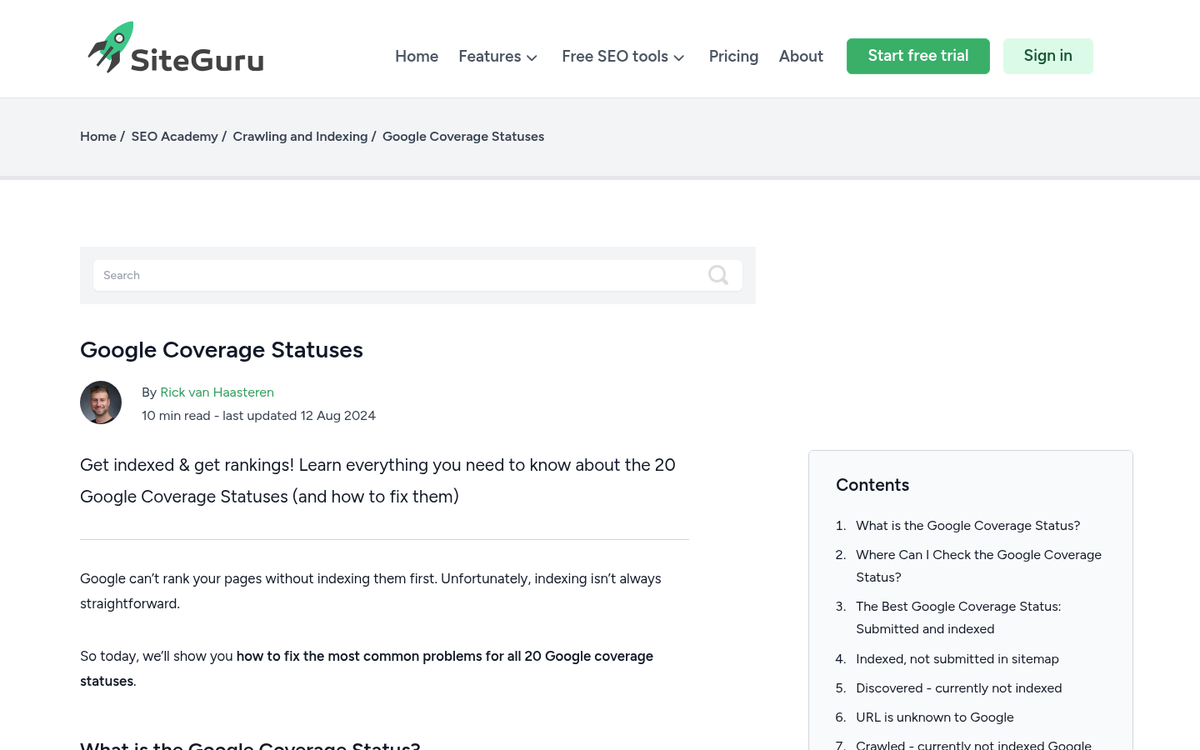Click the Contents heading in sidebar
The image size is (1200, 750).
click(873, 485)
